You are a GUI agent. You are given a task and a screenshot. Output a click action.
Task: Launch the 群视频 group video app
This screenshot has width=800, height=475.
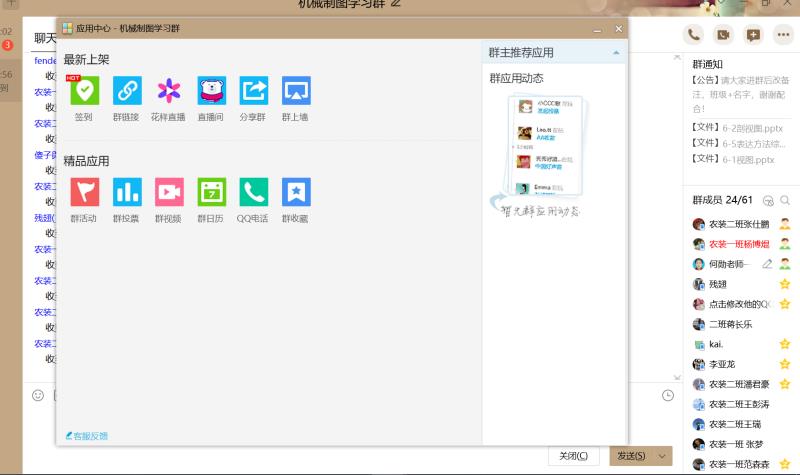click(169, 192)
